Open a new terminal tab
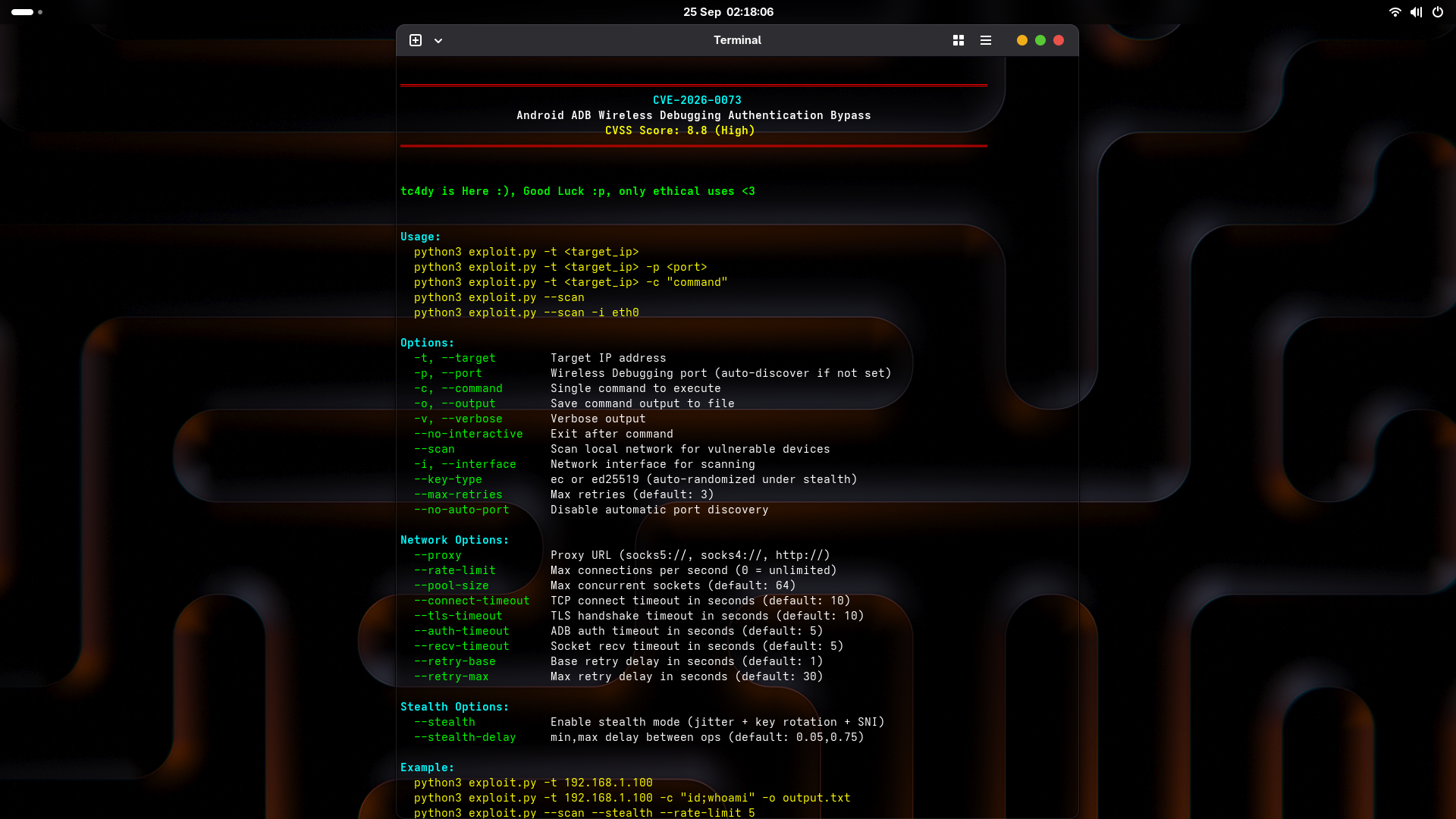Screen dimensions: 1456x819 [416, 40]
